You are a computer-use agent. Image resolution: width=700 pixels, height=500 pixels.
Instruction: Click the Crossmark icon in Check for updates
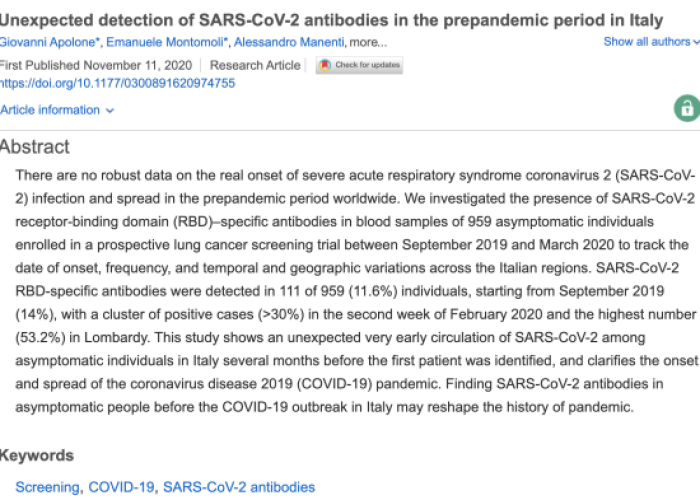325,65
